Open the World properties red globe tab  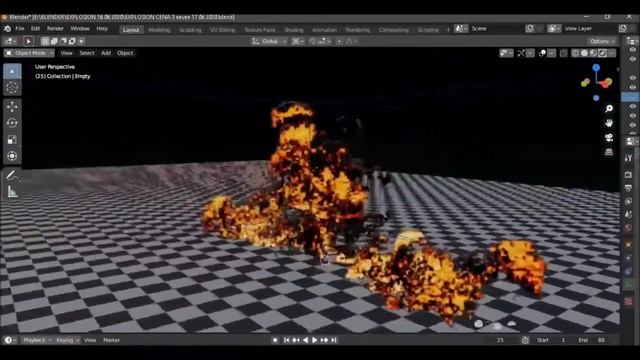click(x=629, y=228)
